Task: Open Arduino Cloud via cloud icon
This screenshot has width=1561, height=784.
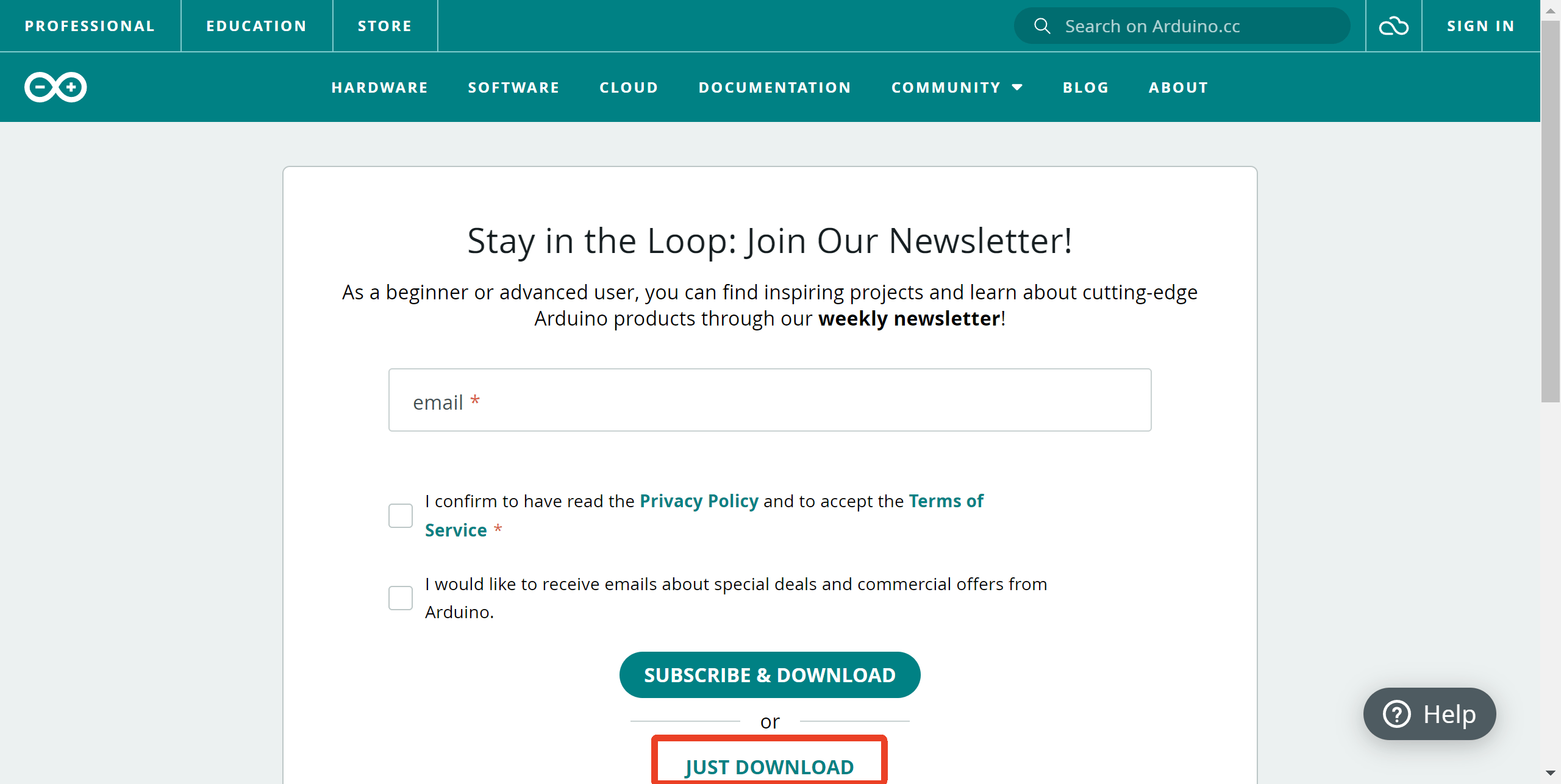Action: pos(1393,26)
